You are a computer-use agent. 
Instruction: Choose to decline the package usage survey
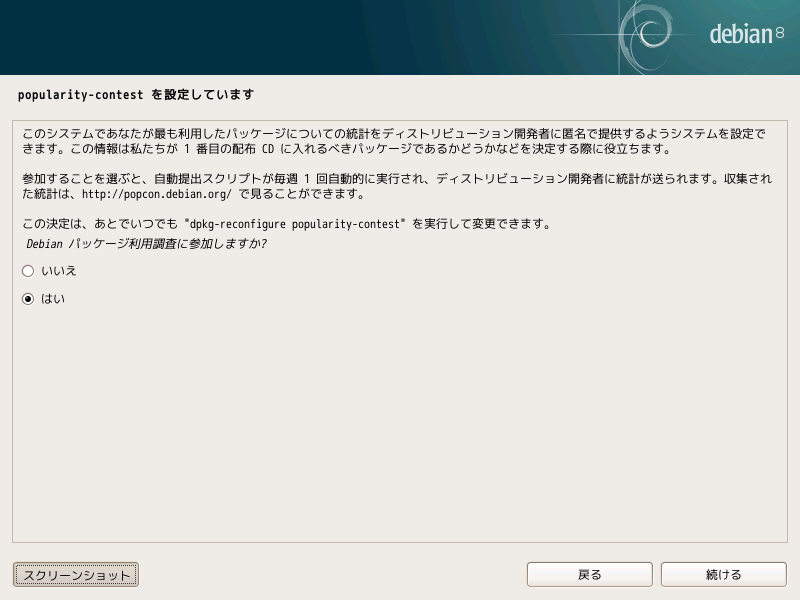(28, 270)
